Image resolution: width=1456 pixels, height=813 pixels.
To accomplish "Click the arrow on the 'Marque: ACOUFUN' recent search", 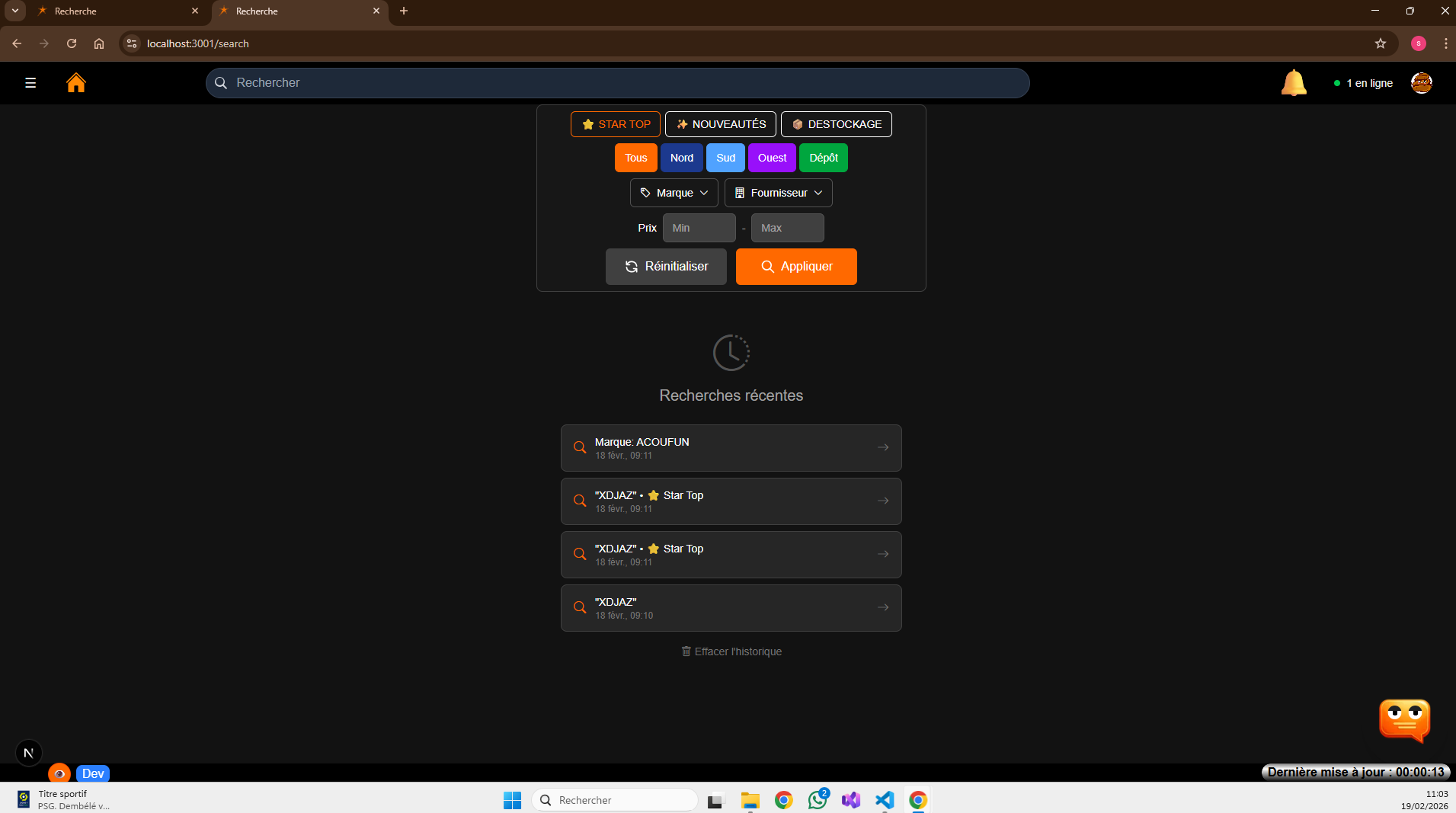I will (x=882, y=447).
